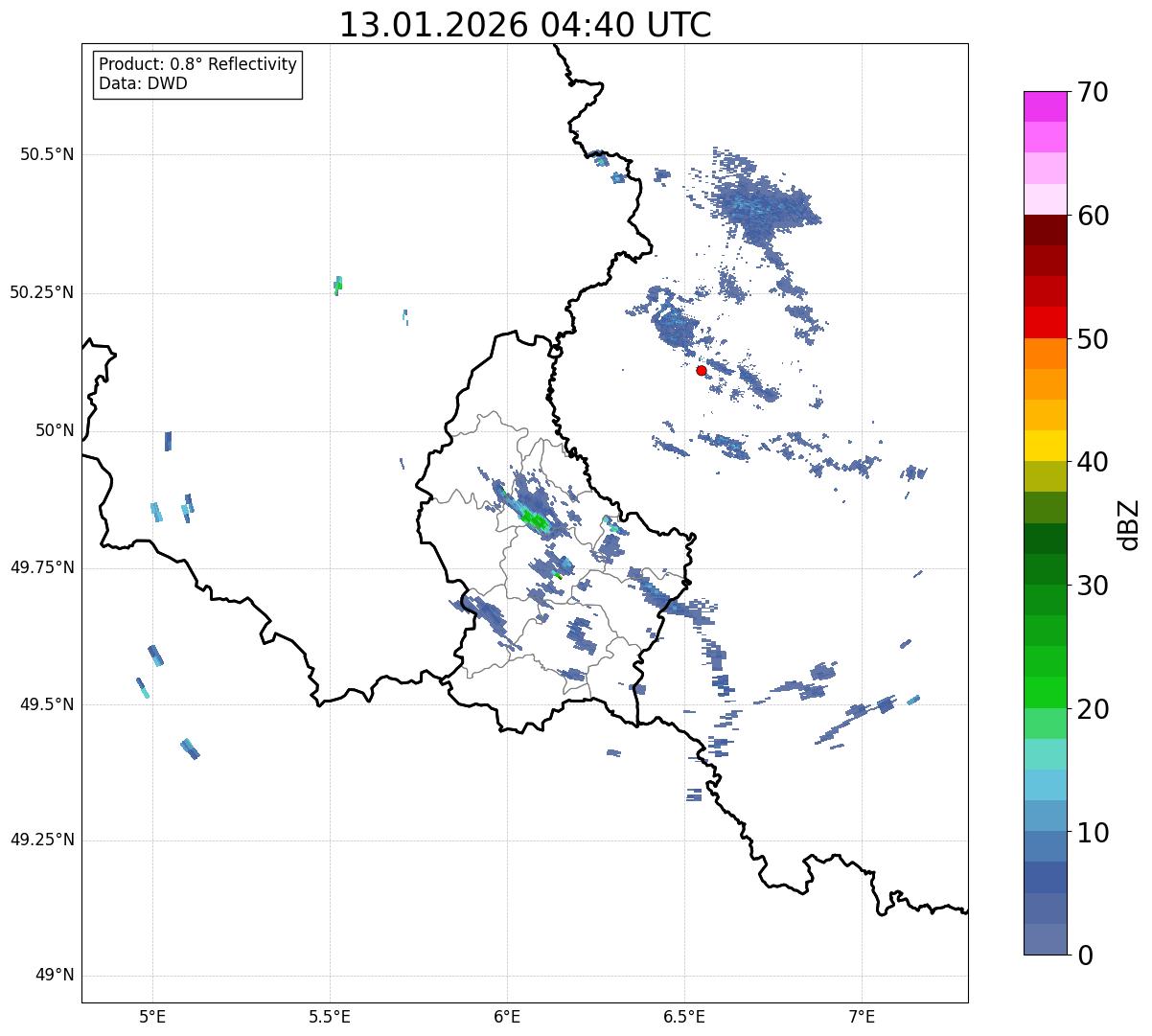Click the 49.25°N latitude label
This screenshot has width=1152, height=1036.
(x=42, y=840)
